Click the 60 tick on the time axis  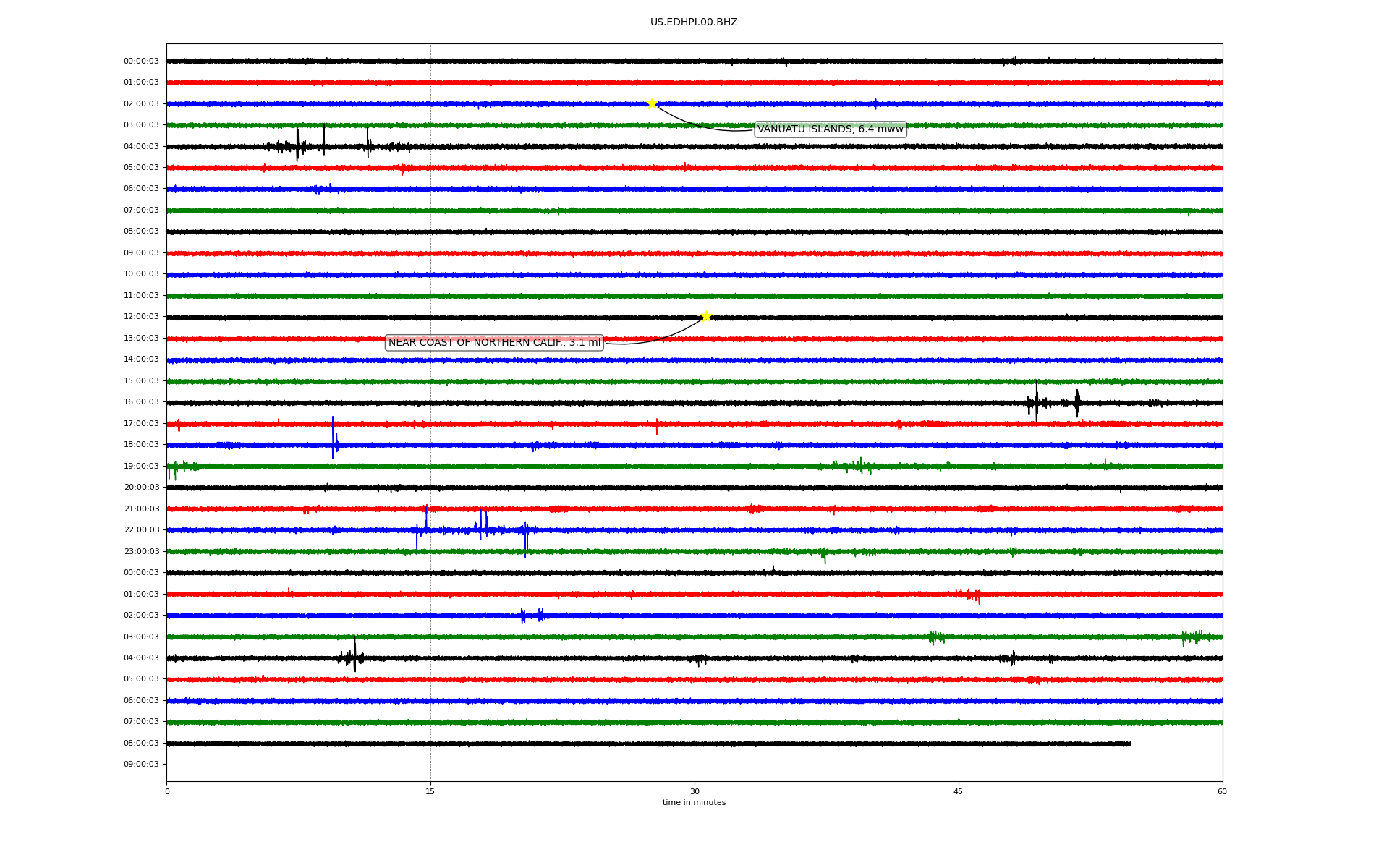click(x=1222, y=791)
